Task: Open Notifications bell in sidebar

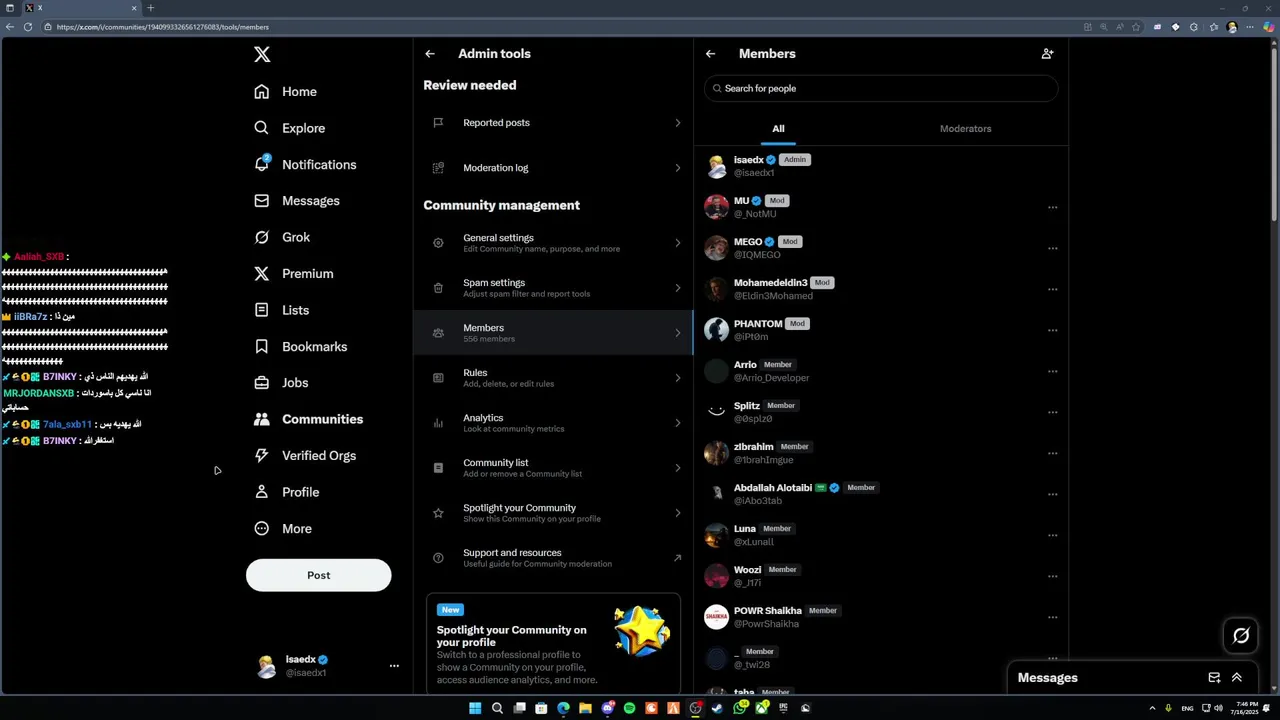Action: point(262,164)
